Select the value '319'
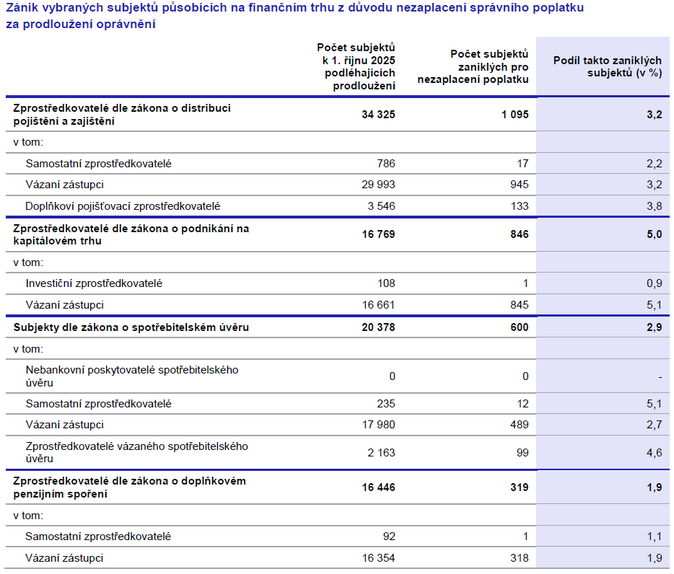The height and width of the screenshot is (574, 674). tap(519, 487)
